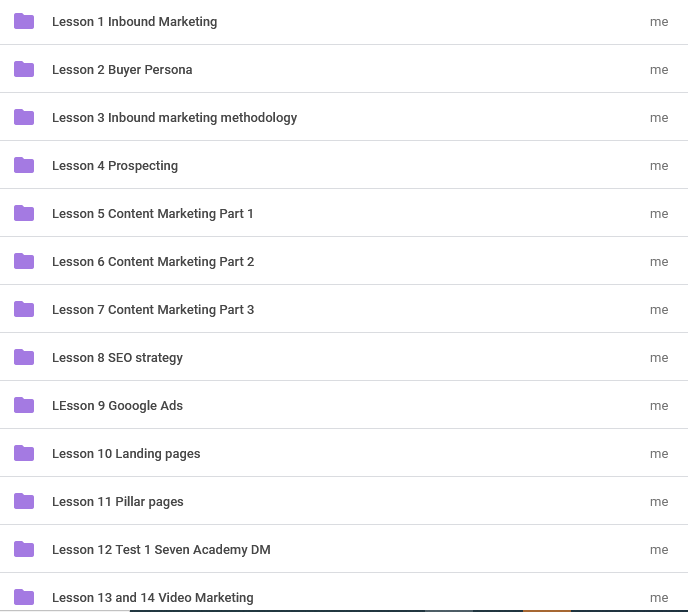Select the Lesson 8 SEO strategy name
Viewport: 688px width, 612px height.
(117, 357)
